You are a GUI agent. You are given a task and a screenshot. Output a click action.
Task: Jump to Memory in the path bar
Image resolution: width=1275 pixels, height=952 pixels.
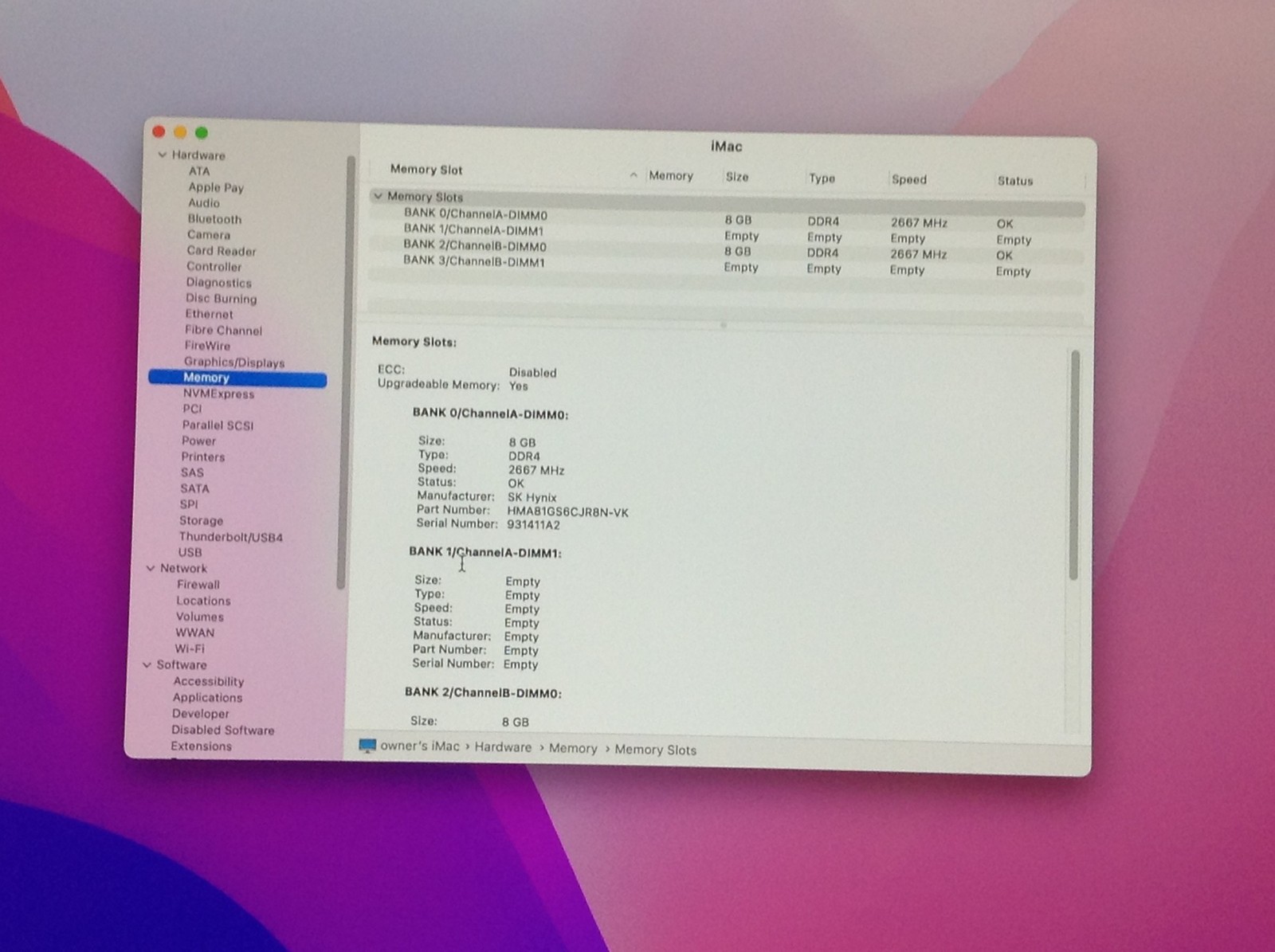click(x=572, y=749)
